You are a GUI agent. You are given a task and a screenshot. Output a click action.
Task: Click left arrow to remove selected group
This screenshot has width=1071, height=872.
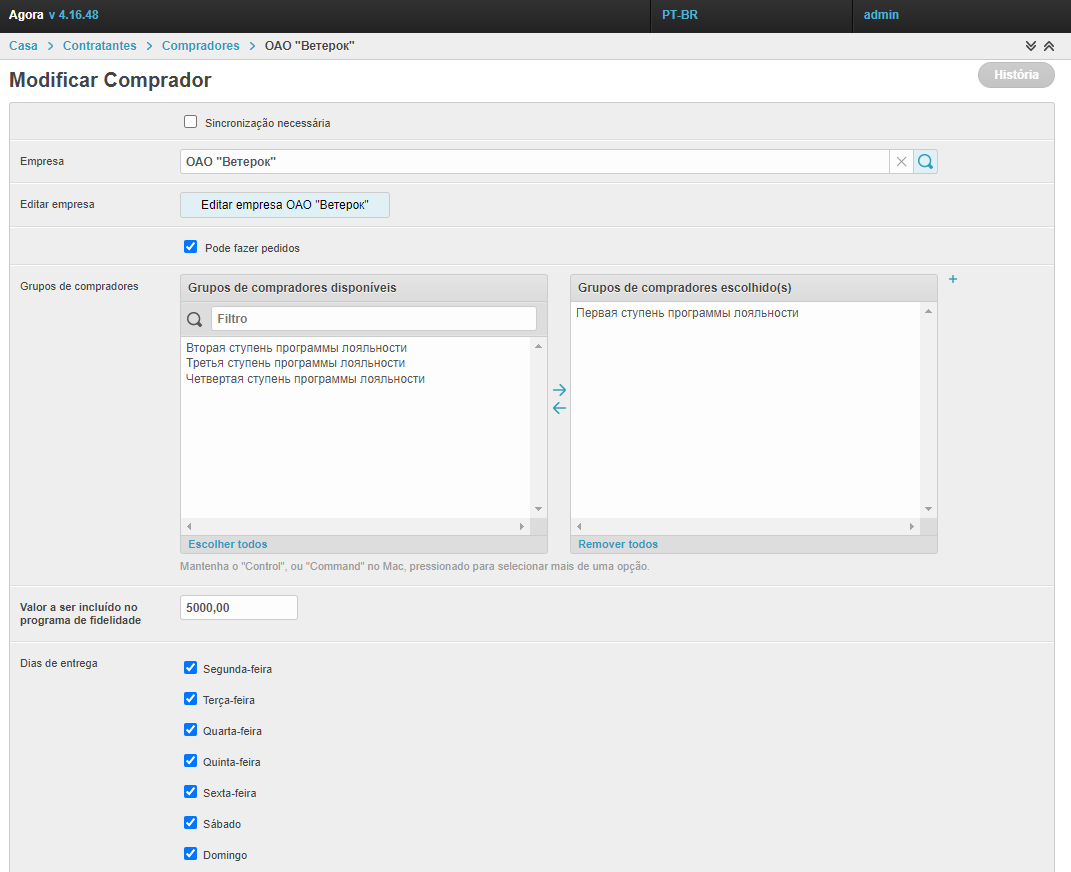coord(559,408)
